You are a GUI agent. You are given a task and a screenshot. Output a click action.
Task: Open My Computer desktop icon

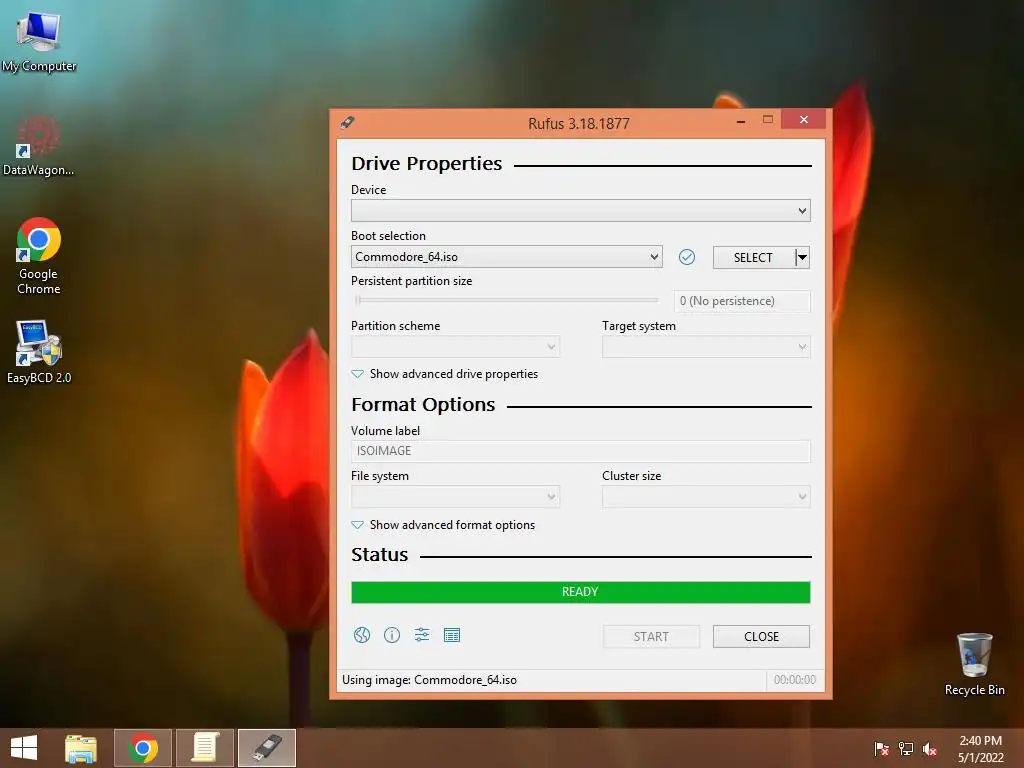(x=39, y=40)
